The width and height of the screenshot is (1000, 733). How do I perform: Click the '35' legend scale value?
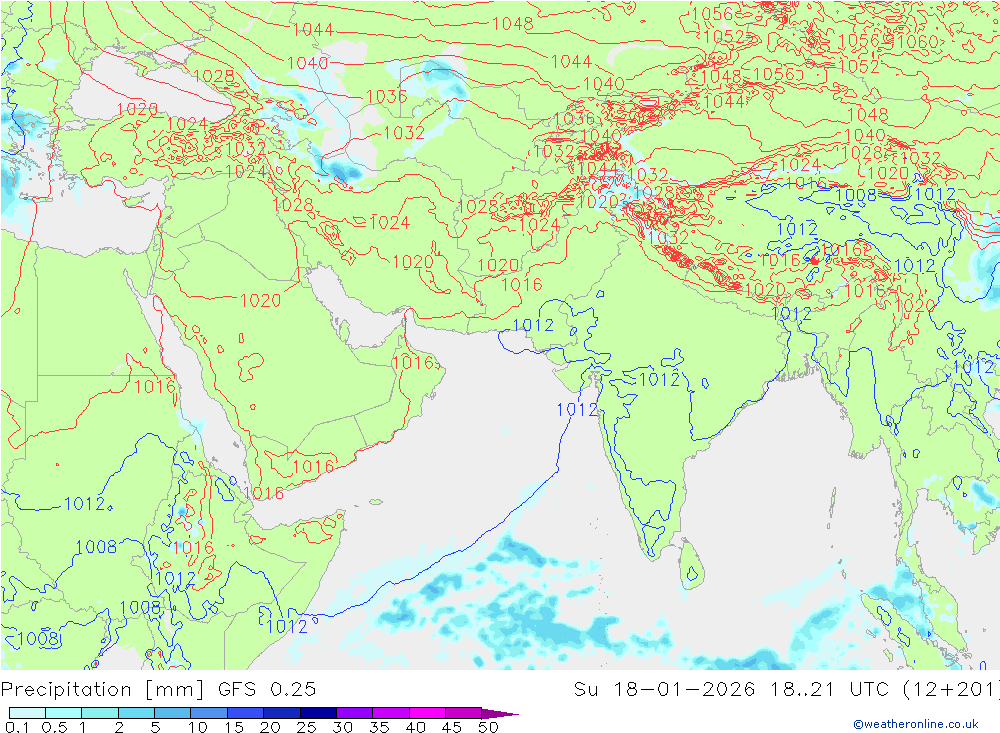click(x=379, y=727)
